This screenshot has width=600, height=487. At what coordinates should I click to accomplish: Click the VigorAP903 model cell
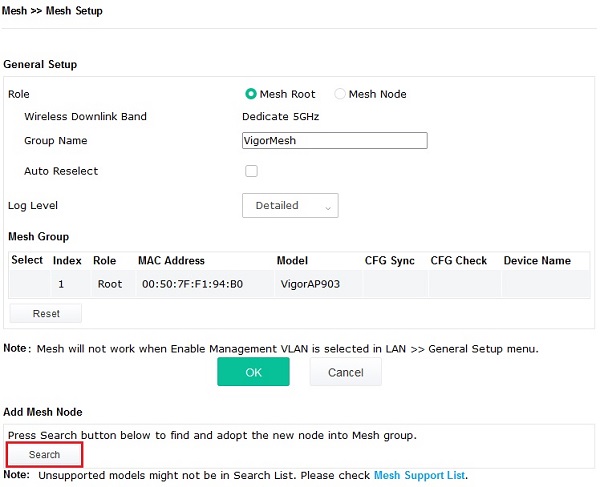tap(310, 284)
